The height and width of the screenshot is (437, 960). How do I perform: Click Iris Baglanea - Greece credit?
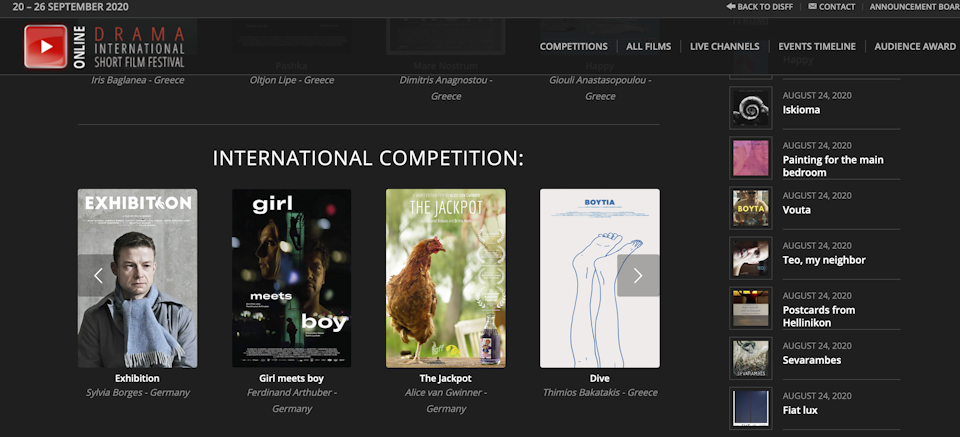[138, 80]
